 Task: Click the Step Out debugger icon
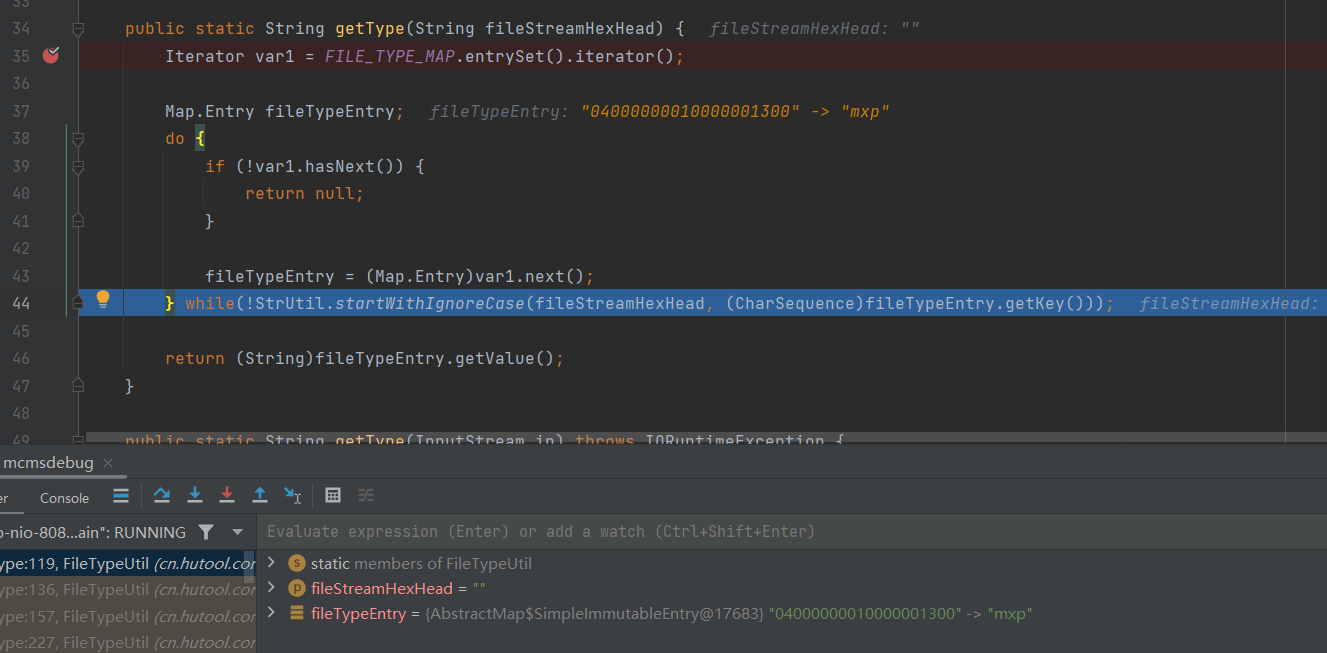[x=260, y=495]
